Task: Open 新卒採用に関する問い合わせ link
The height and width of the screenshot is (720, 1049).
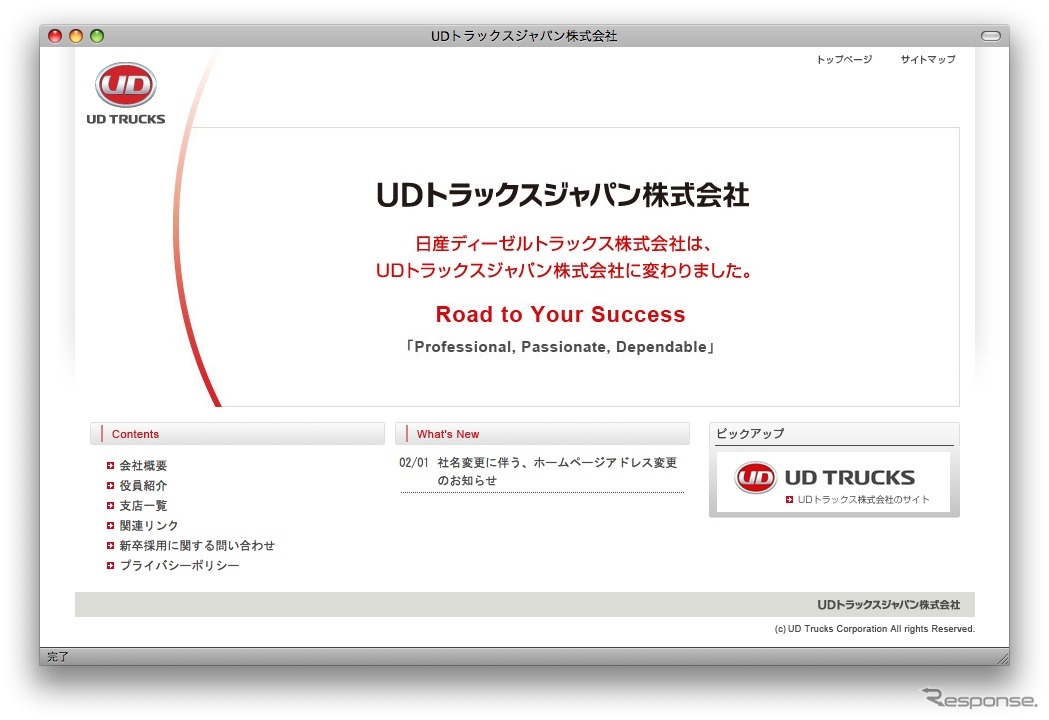Action: tap(197, 546)
